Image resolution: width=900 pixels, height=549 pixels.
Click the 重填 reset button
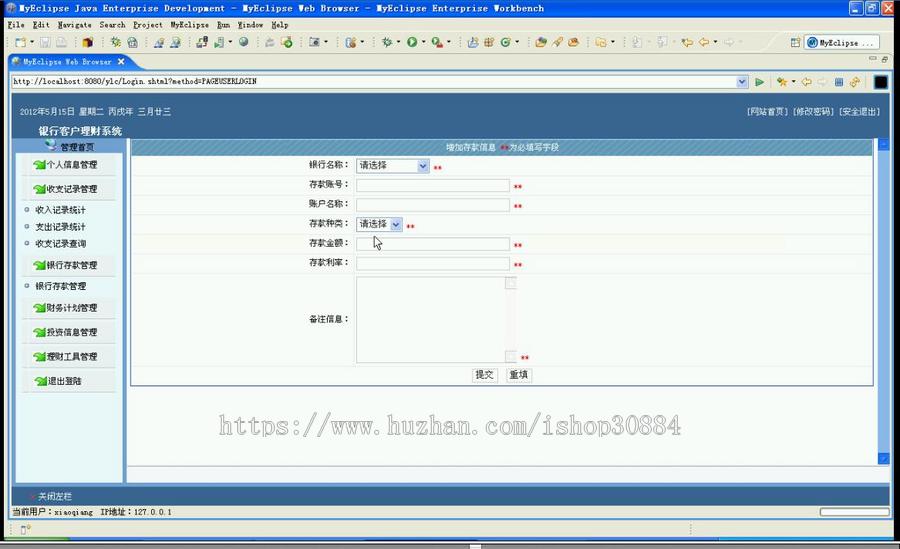519,375
